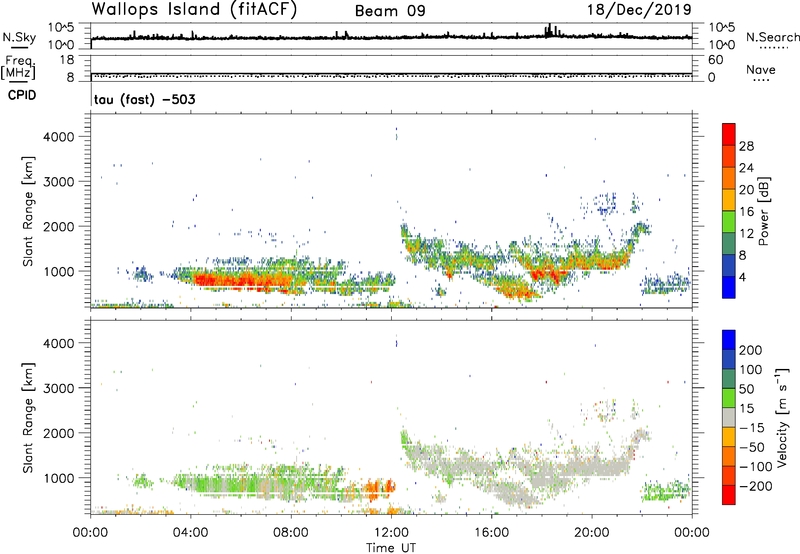800x554 pixels.
Task: Click the "Velocity [m s⁻¹]" colorbar title
Action: (x=782, y=417)
